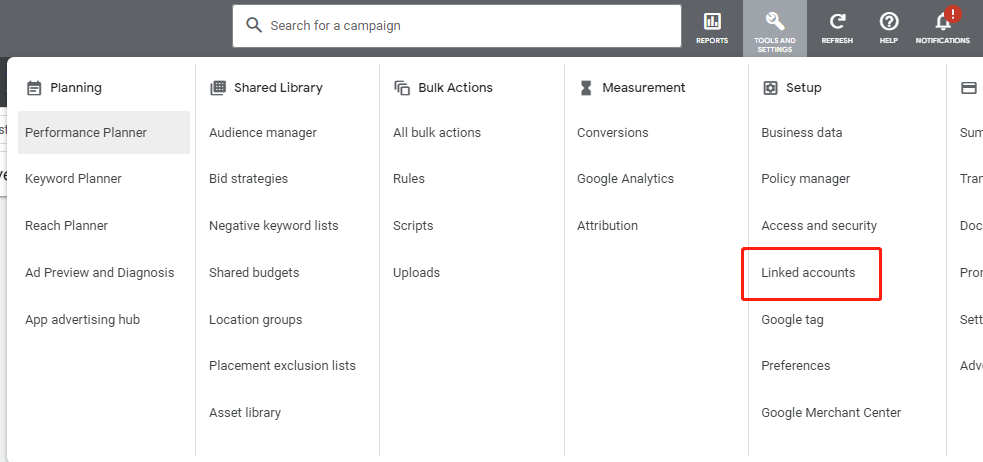The width and height of the screenshot is (983, 462).
Task: Open Placement exclusion lists
Action: (282, 365)
